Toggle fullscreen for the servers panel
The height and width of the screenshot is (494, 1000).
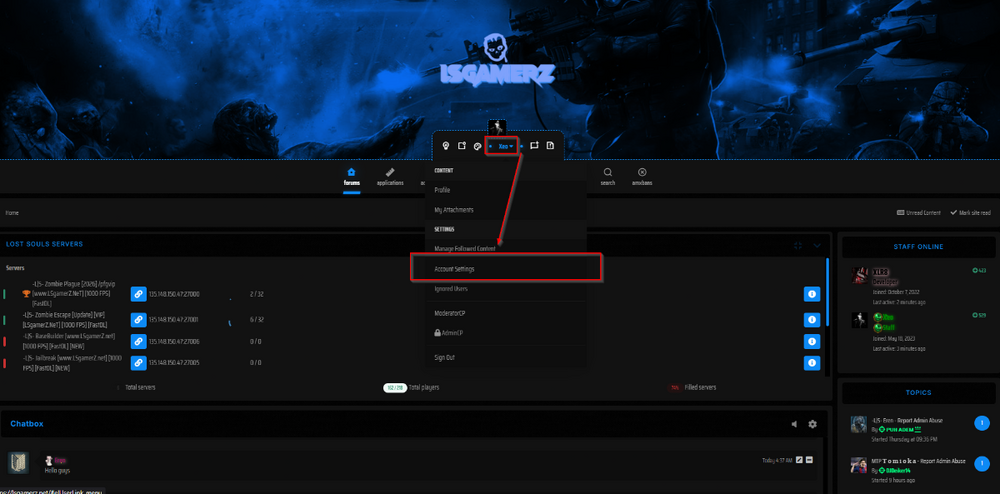[797, 245]
